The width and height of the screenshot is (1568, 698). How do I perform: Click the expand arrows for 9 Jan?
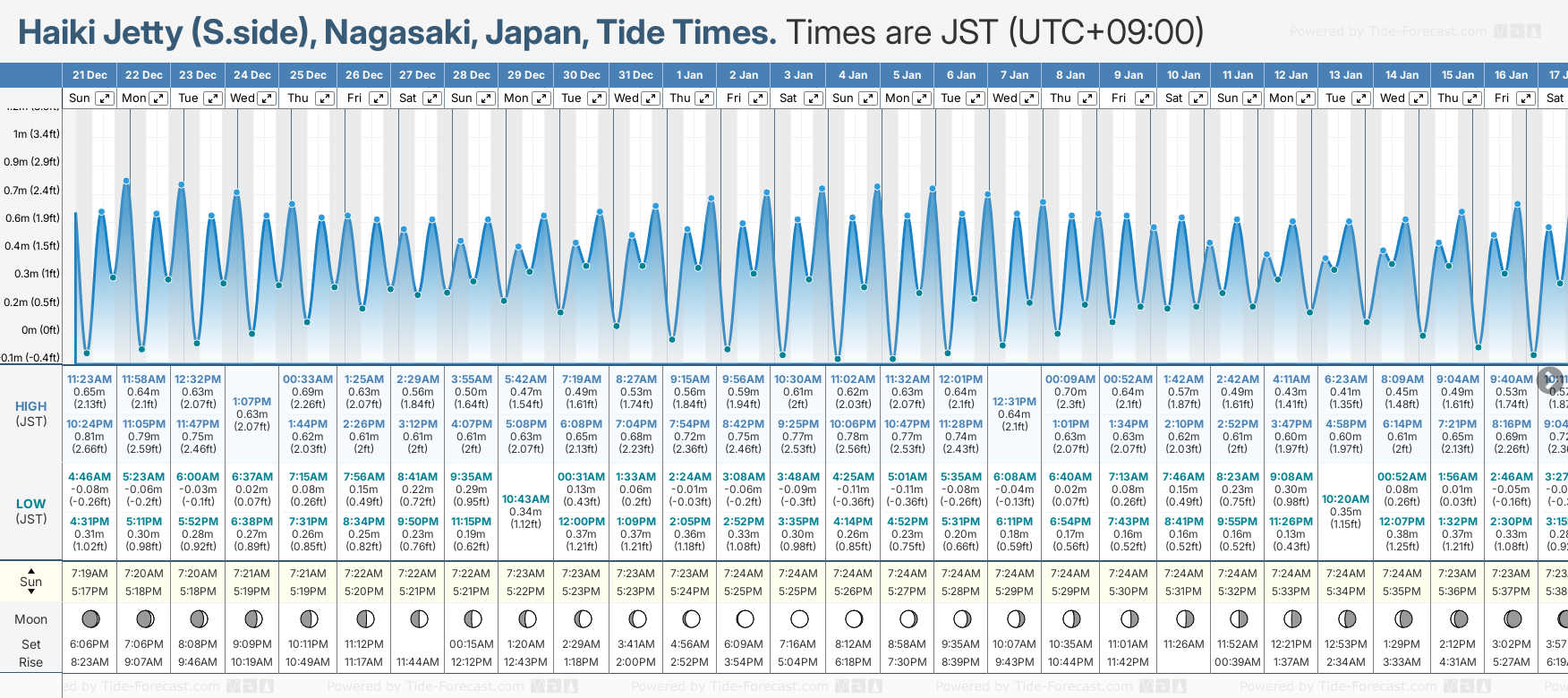pos(1144,98)
